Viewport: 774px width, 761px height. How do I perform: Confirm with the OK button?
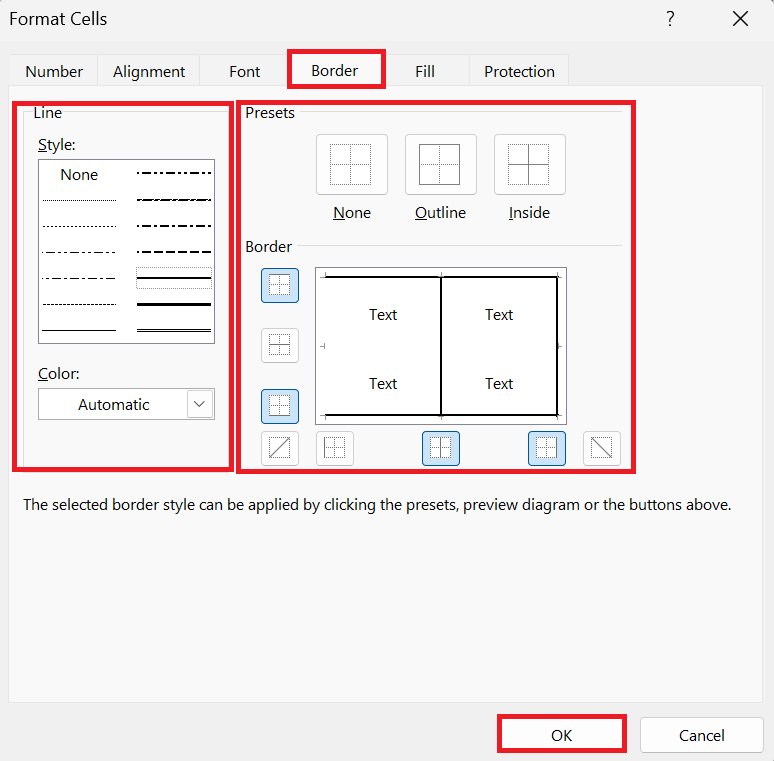(x=562, y=735)
